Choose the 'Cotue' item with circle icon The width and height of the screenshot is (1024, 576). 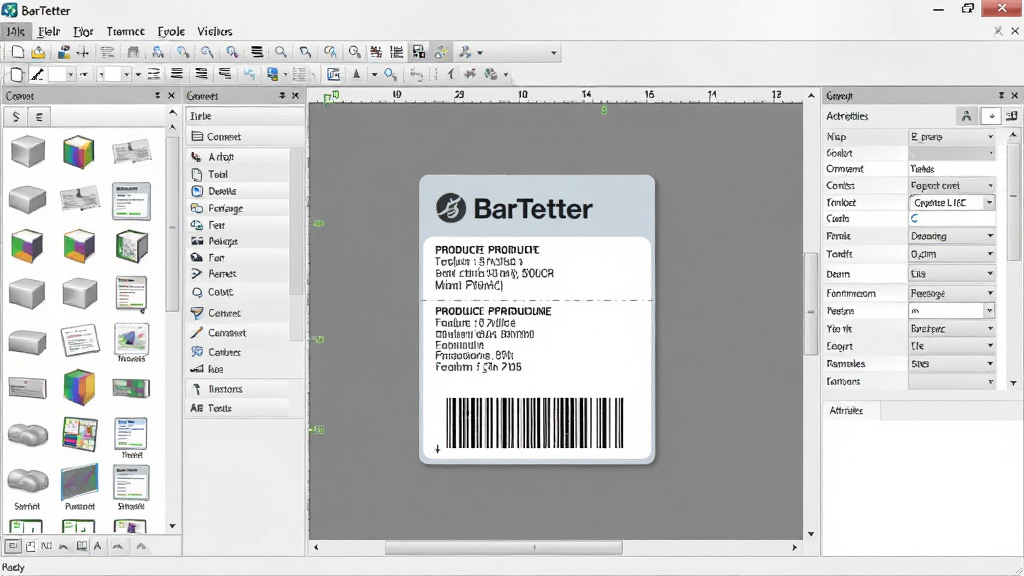(x=238, y=292)
